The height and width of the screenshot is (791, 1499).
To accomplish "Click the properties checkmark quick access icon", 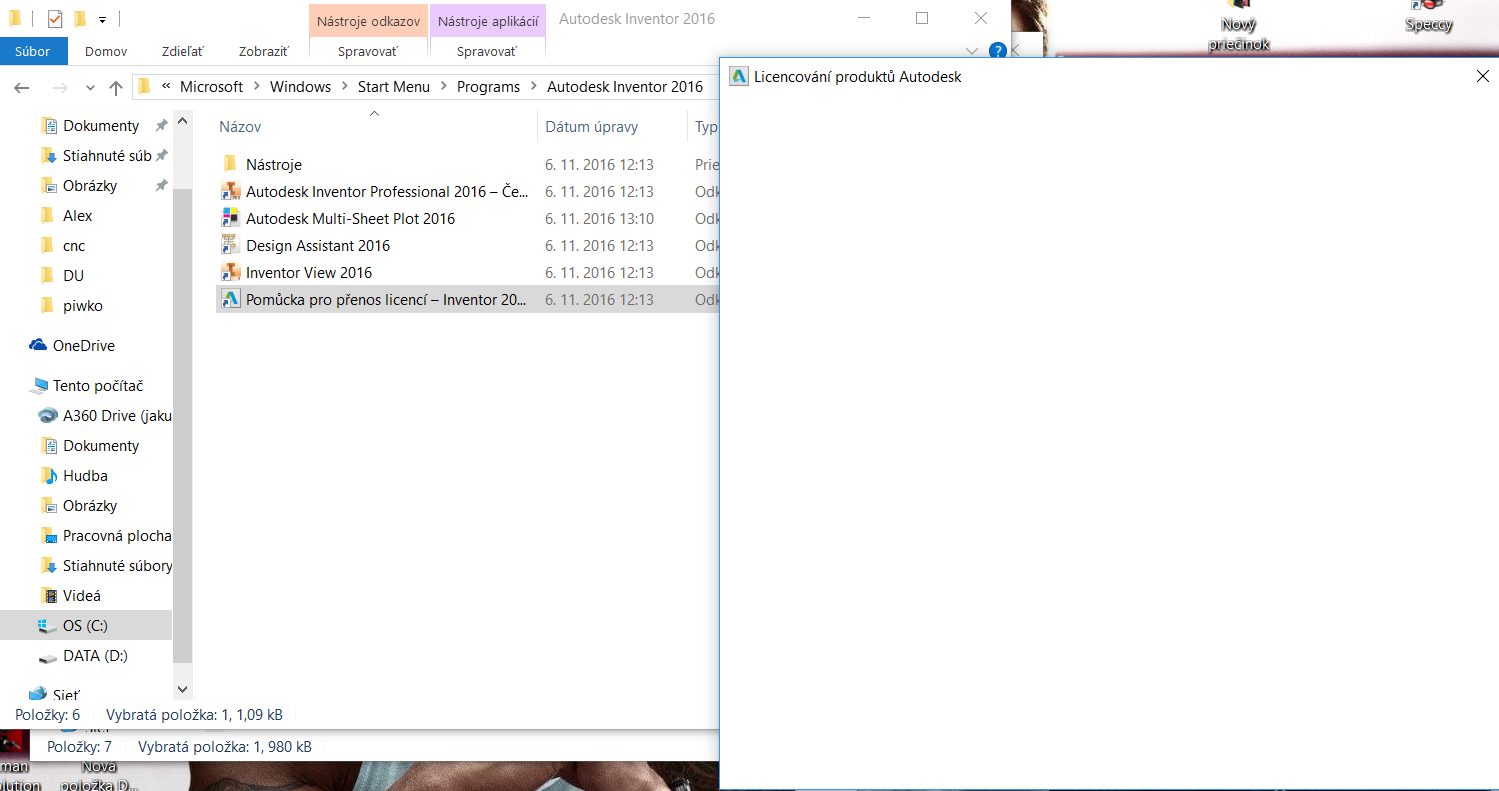I will (55, 19).
